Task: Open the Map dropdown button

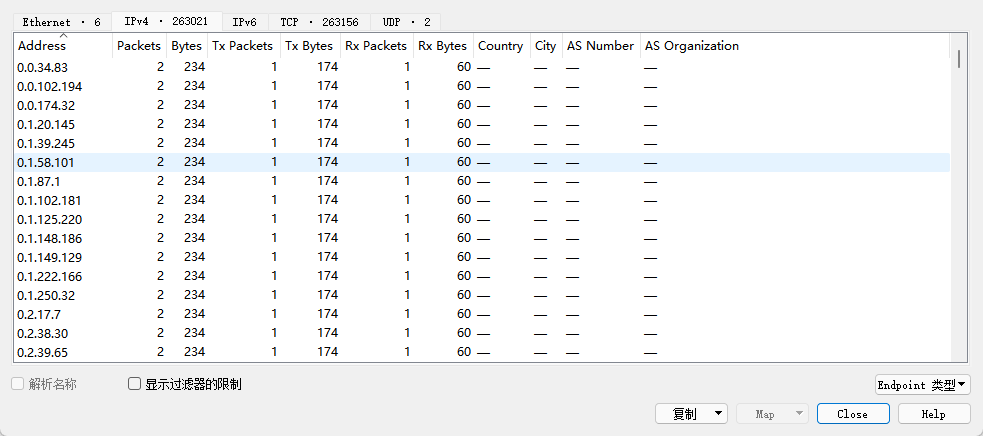Action: pyautogui.click(x=772, y=414)
